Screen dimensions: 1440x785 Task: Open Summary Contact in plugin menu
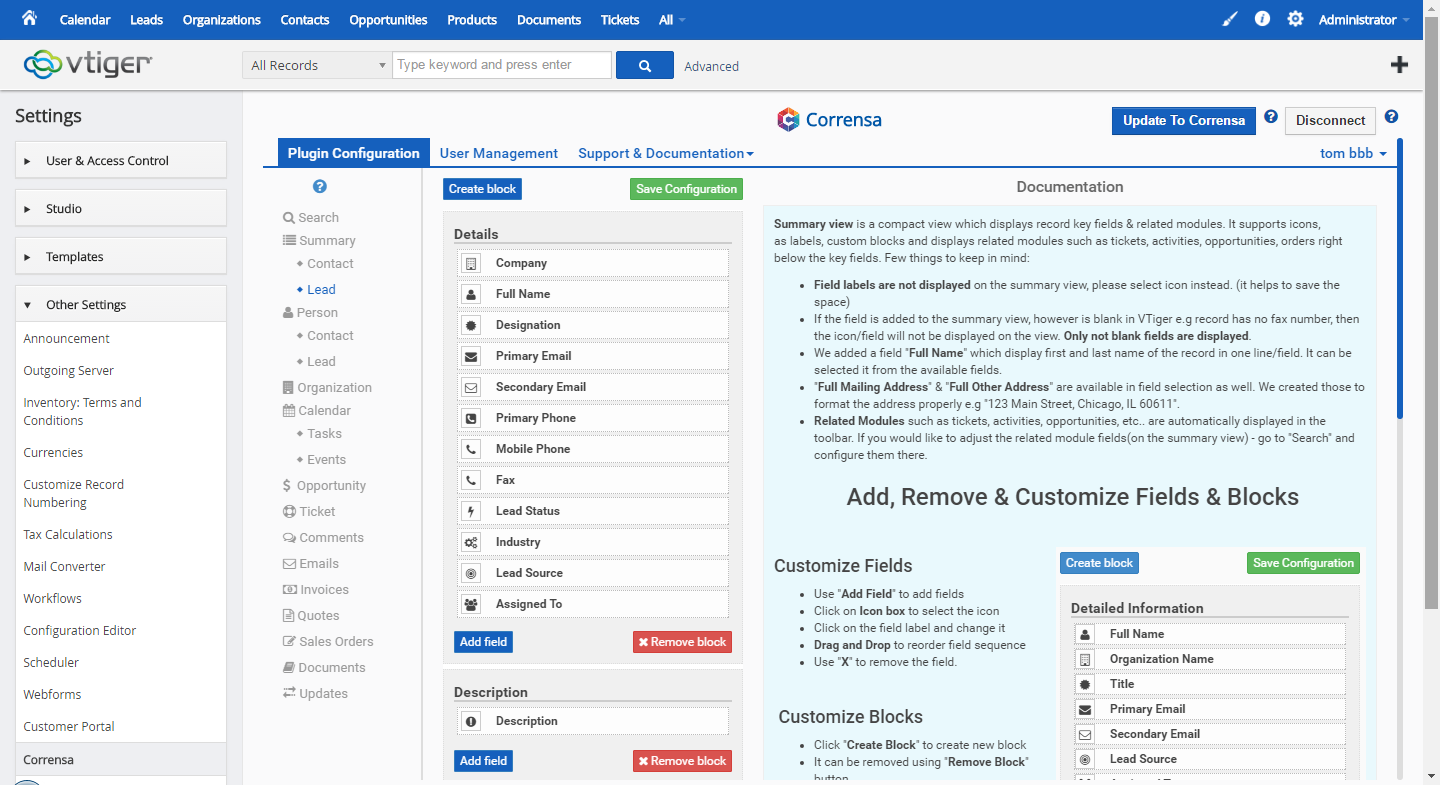tap(330, 264)
